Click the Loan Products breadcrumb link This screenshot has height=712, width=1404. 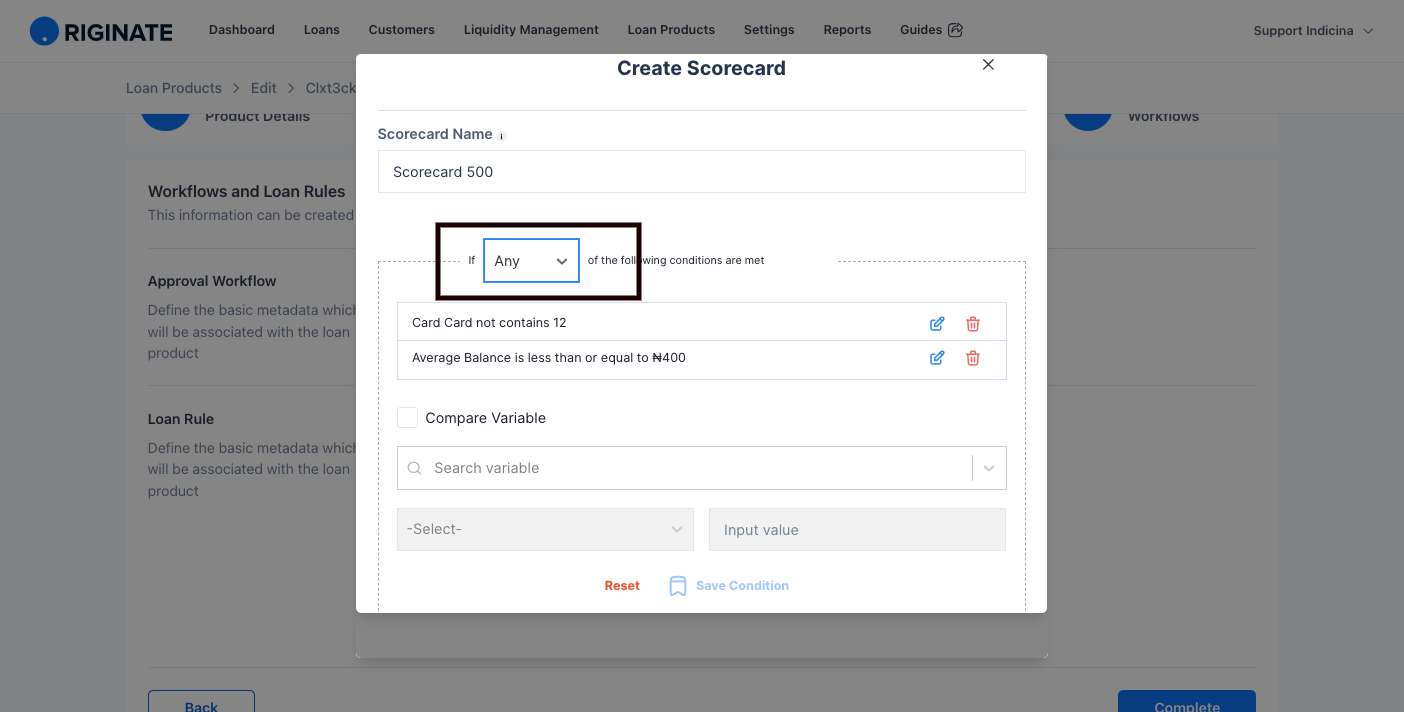(174, 88)
